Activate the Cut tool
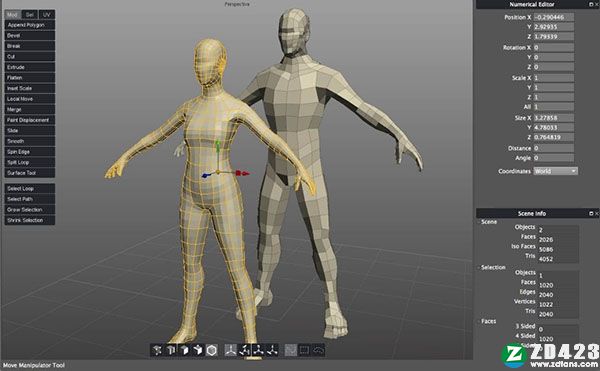This screenshot has height=371, width=600. tap(30, 57)
